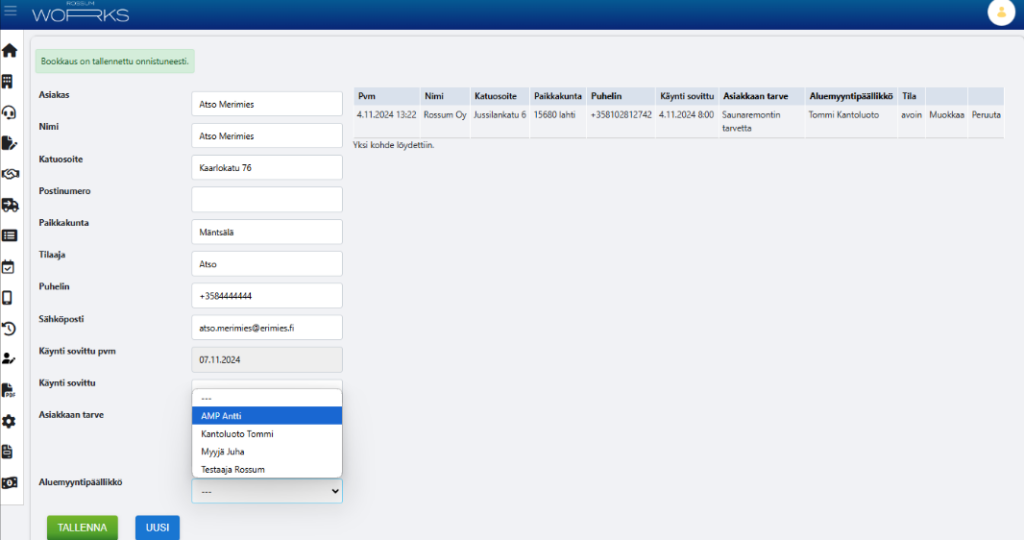Open the truck delivery icon
The height and width of the screenshot is (540, 1024).
(x=10, y=205)
